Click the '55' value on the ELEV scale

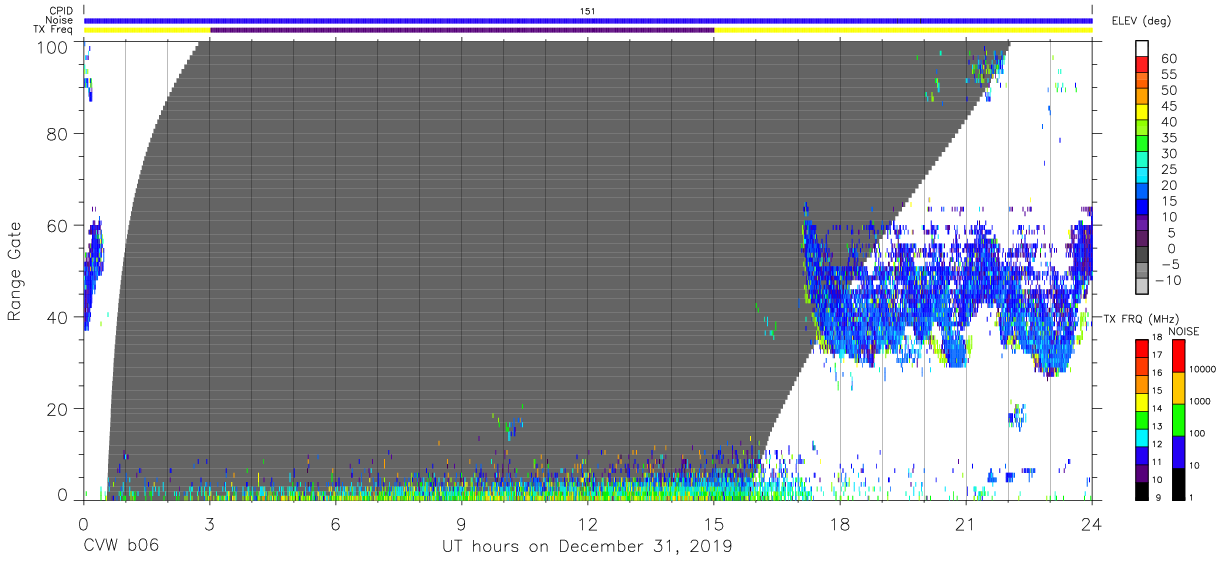1169,74
